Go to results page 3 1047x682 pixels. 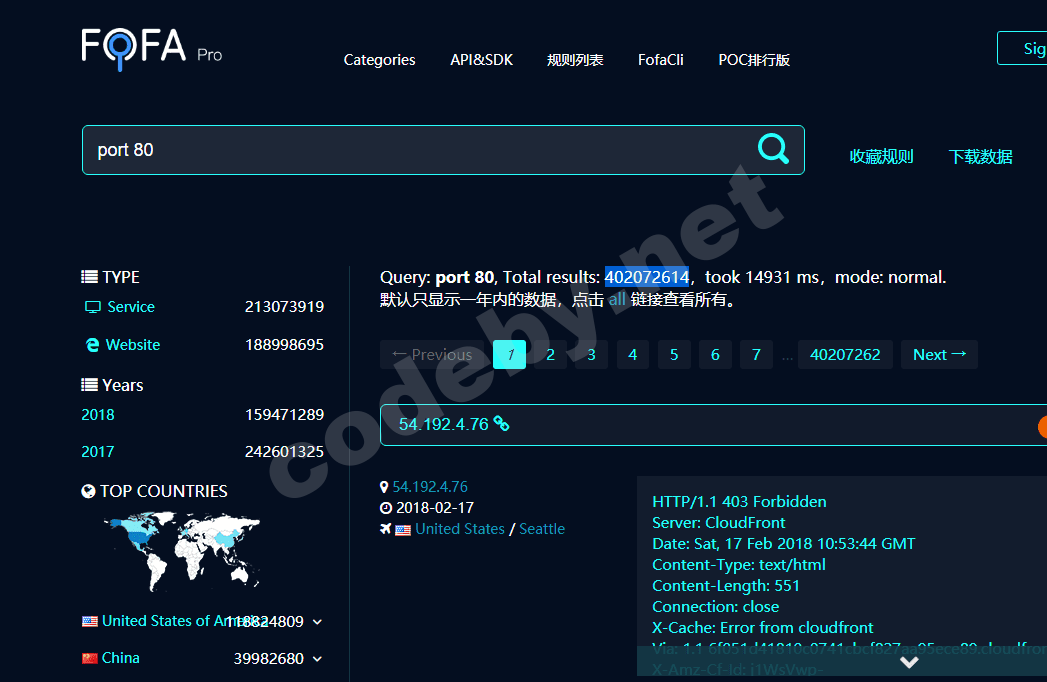(592, 355)
